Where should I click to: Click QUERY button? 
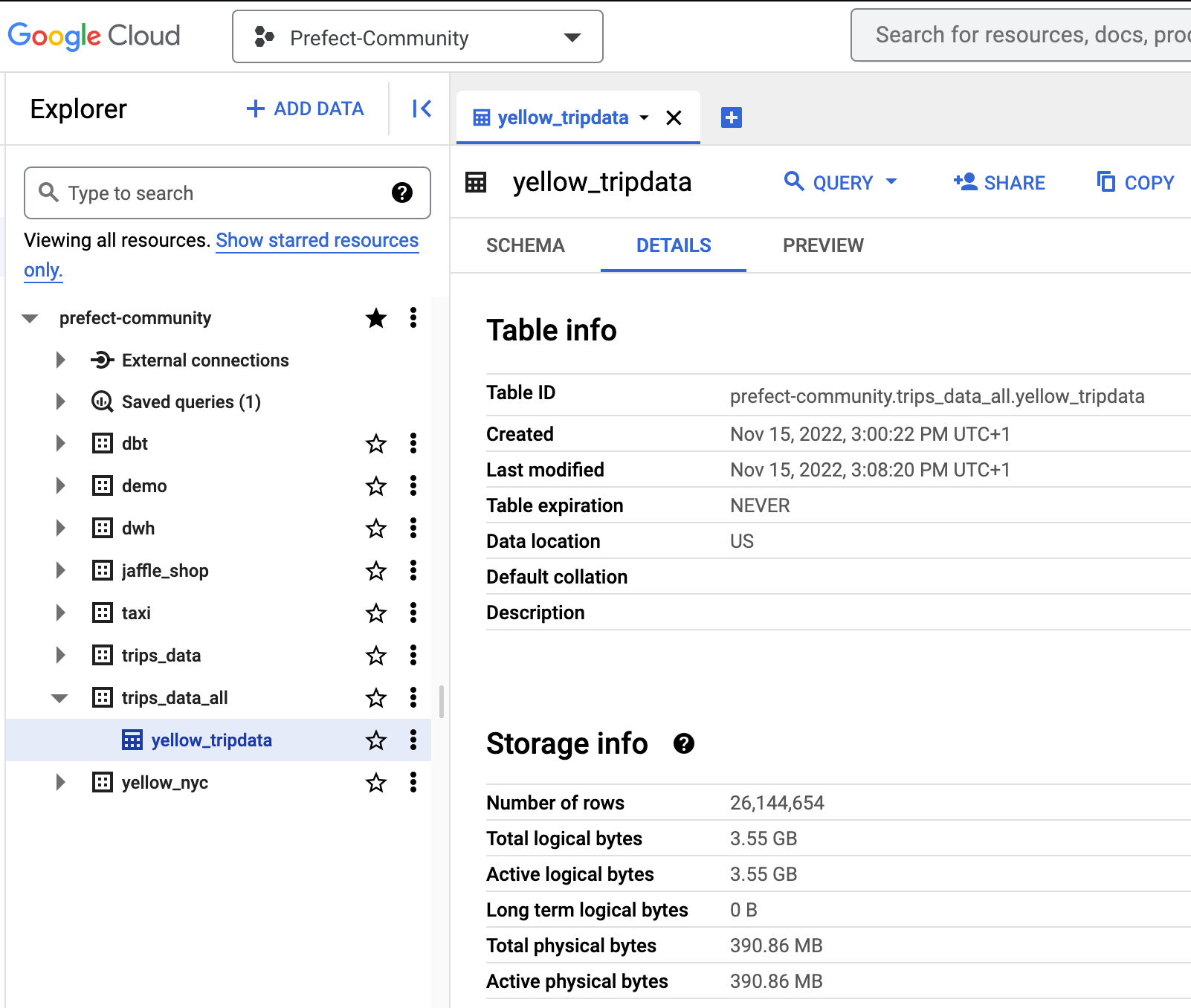point(829,182)
